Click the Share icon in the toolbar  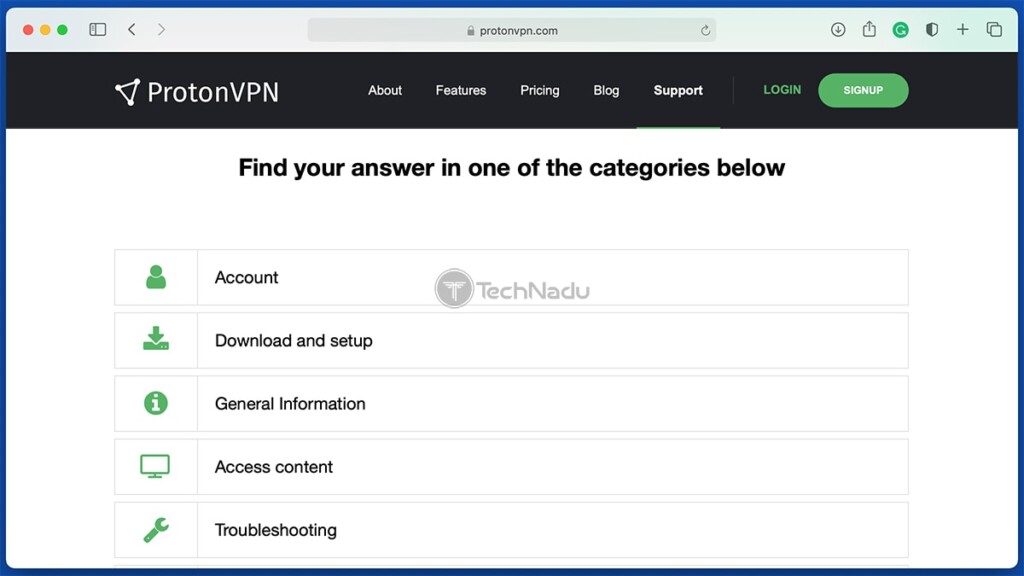[869, 29]
